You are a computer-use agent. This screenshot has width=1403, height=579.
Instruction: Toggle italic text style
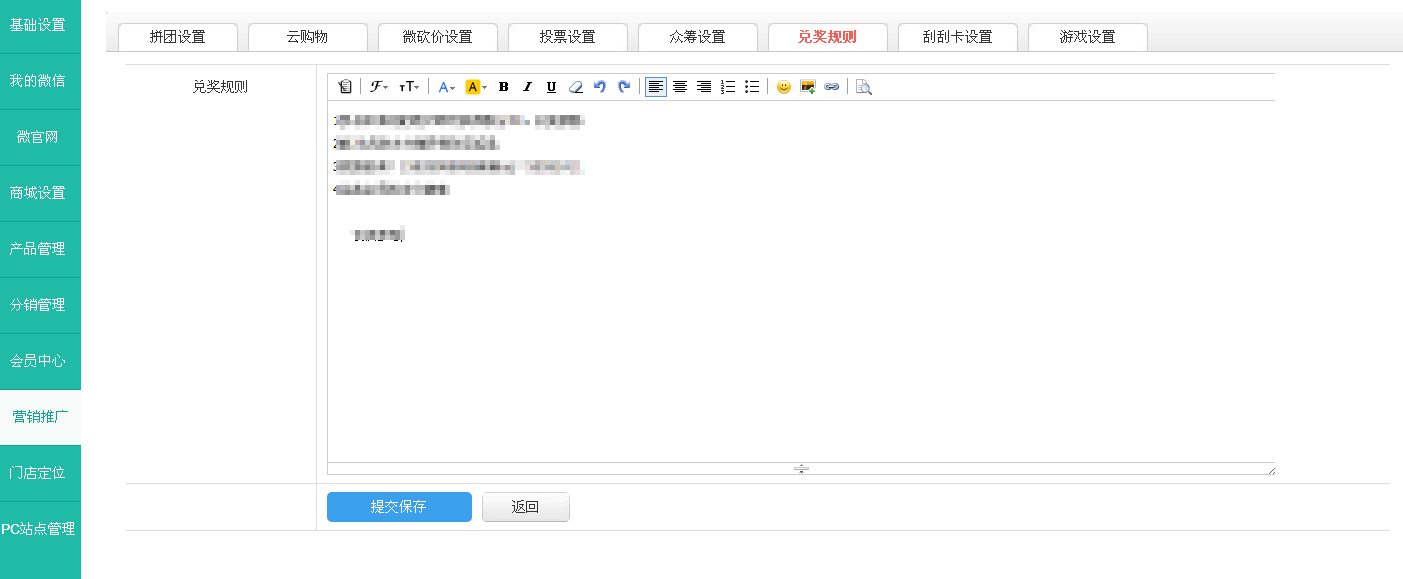pyautogui.click(x=527, y=87)
